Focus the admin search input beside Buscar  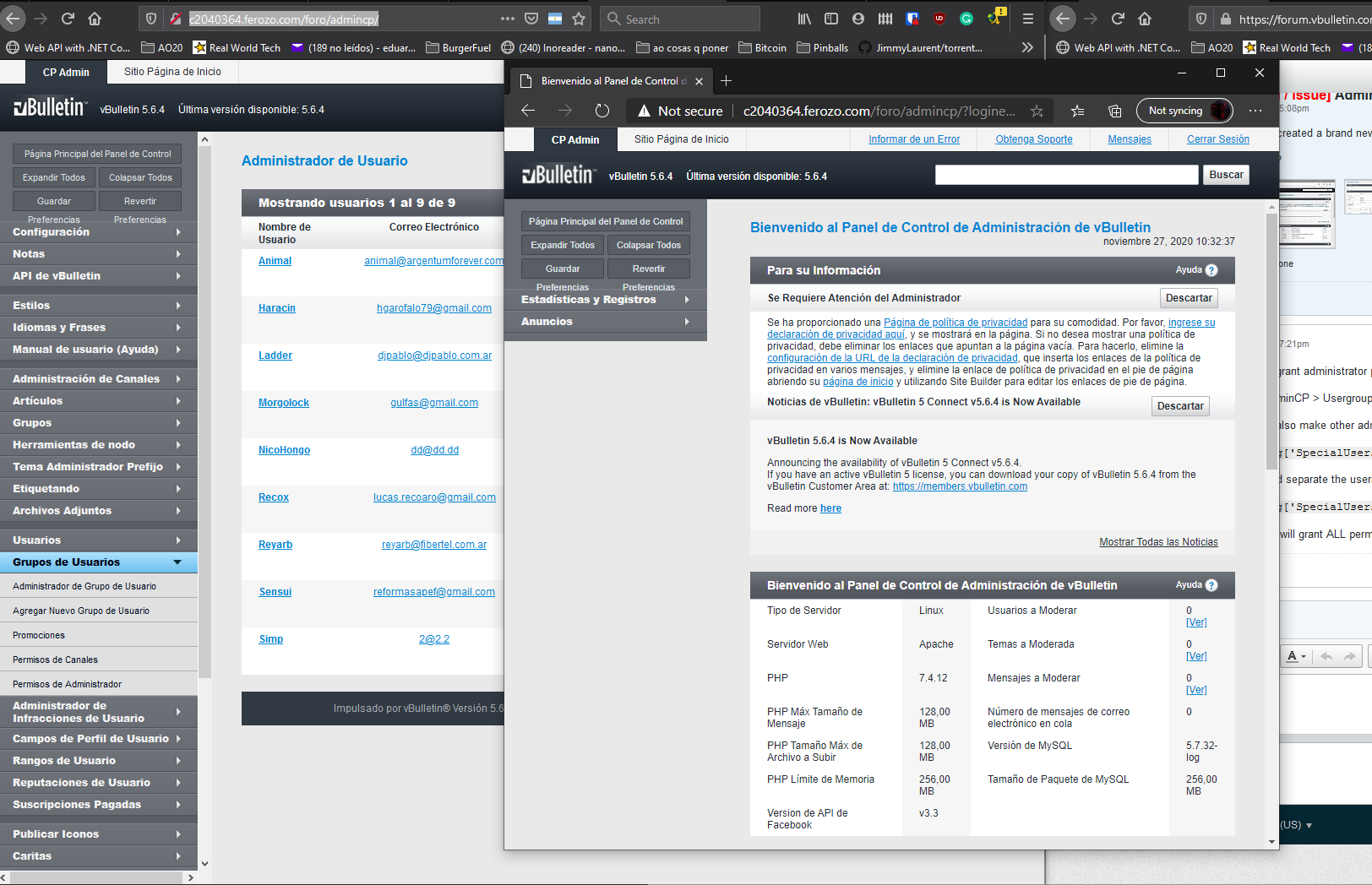[x=1066, y=175]
